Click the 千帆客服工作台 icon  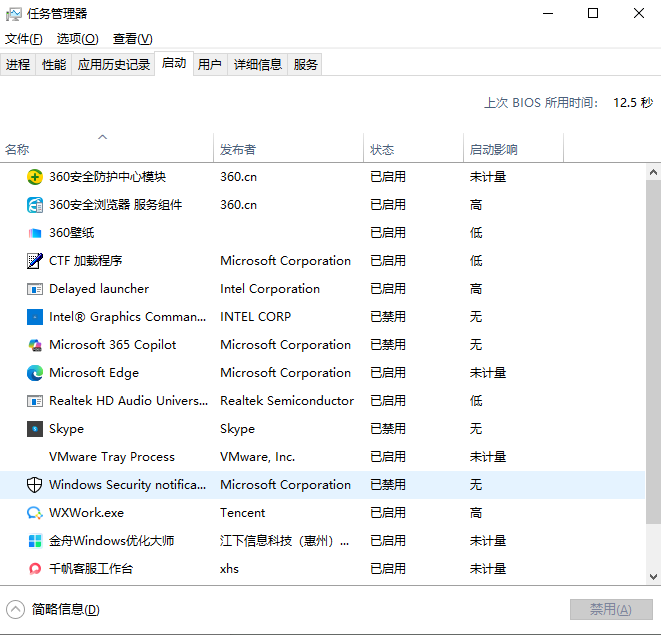35,569
